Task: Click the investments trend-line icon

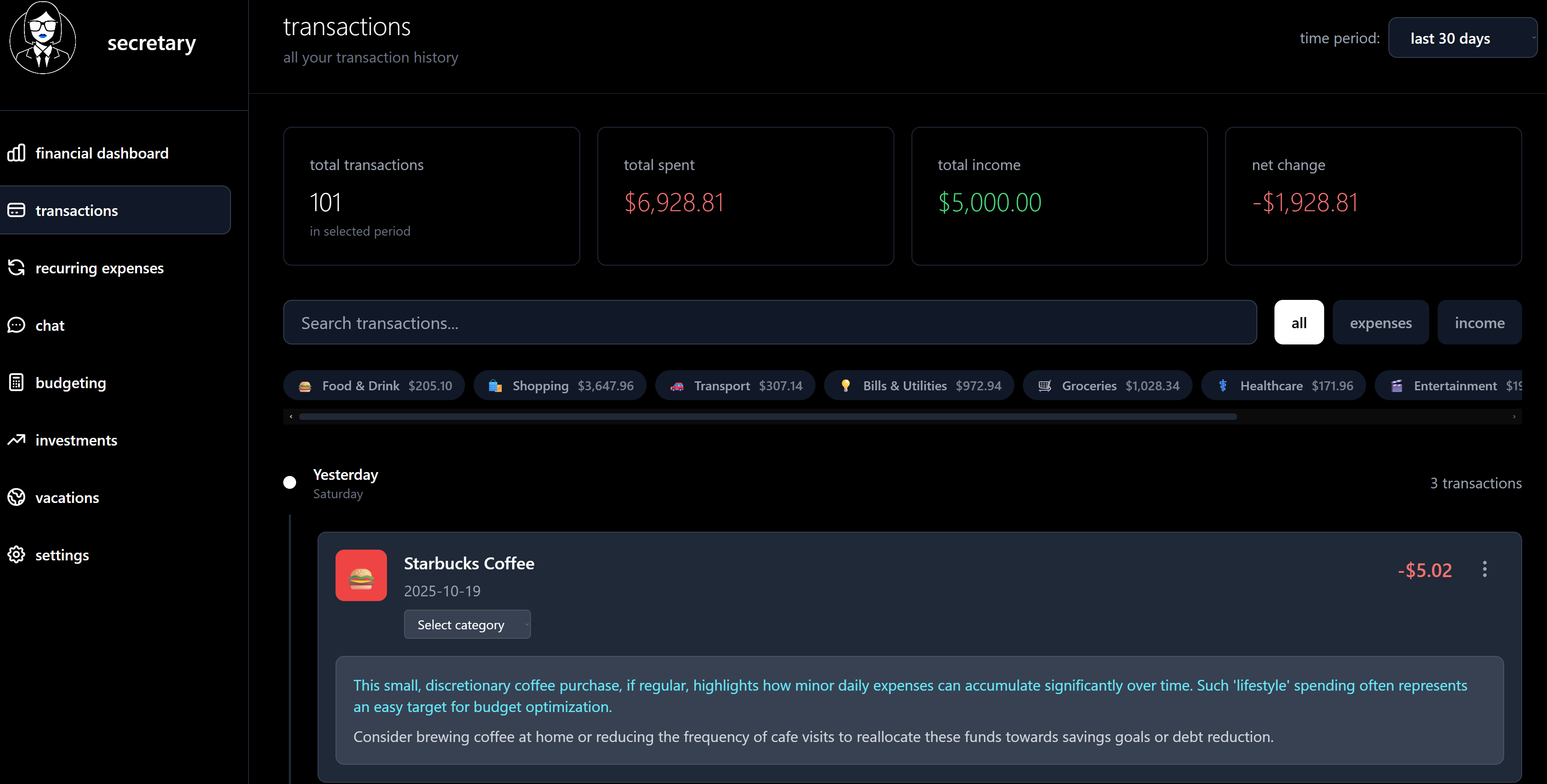Action: click(16, 440)
